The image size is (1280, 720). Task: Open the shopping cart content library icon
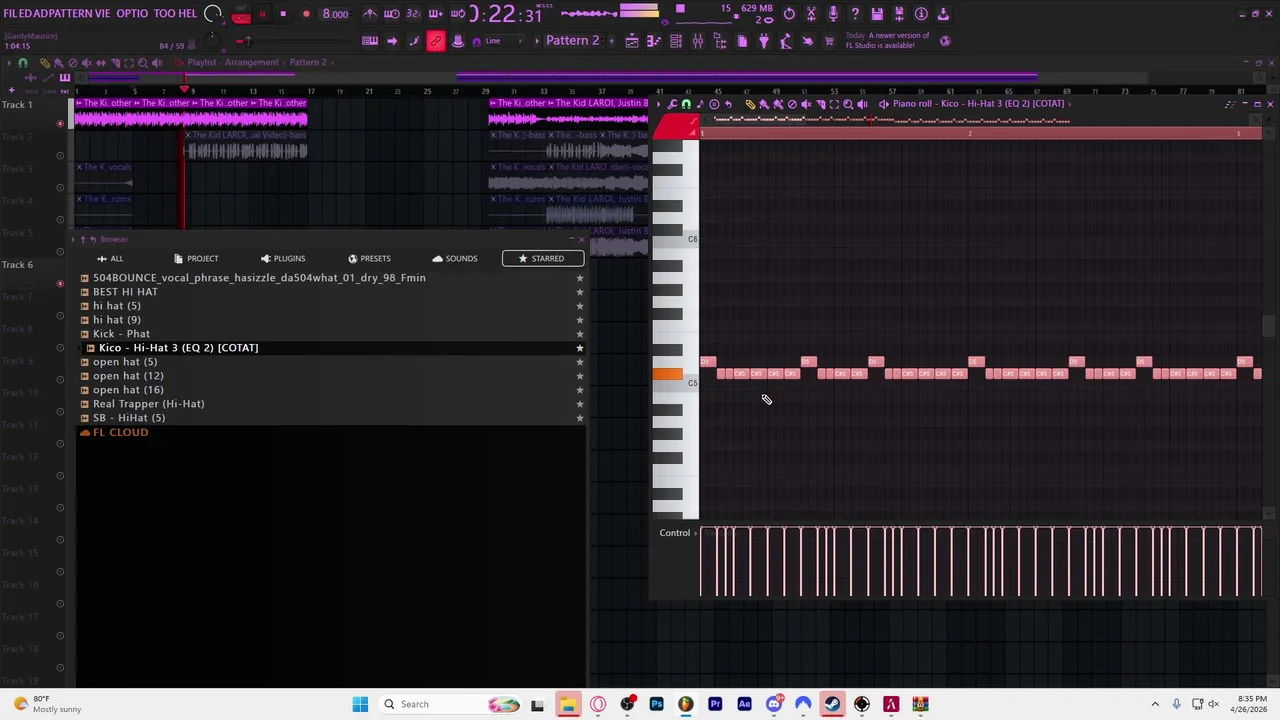click(x=829, y=41)
